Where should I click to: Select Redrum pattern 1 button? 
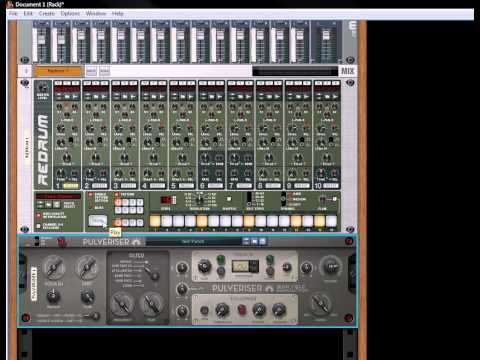[118, 202]
